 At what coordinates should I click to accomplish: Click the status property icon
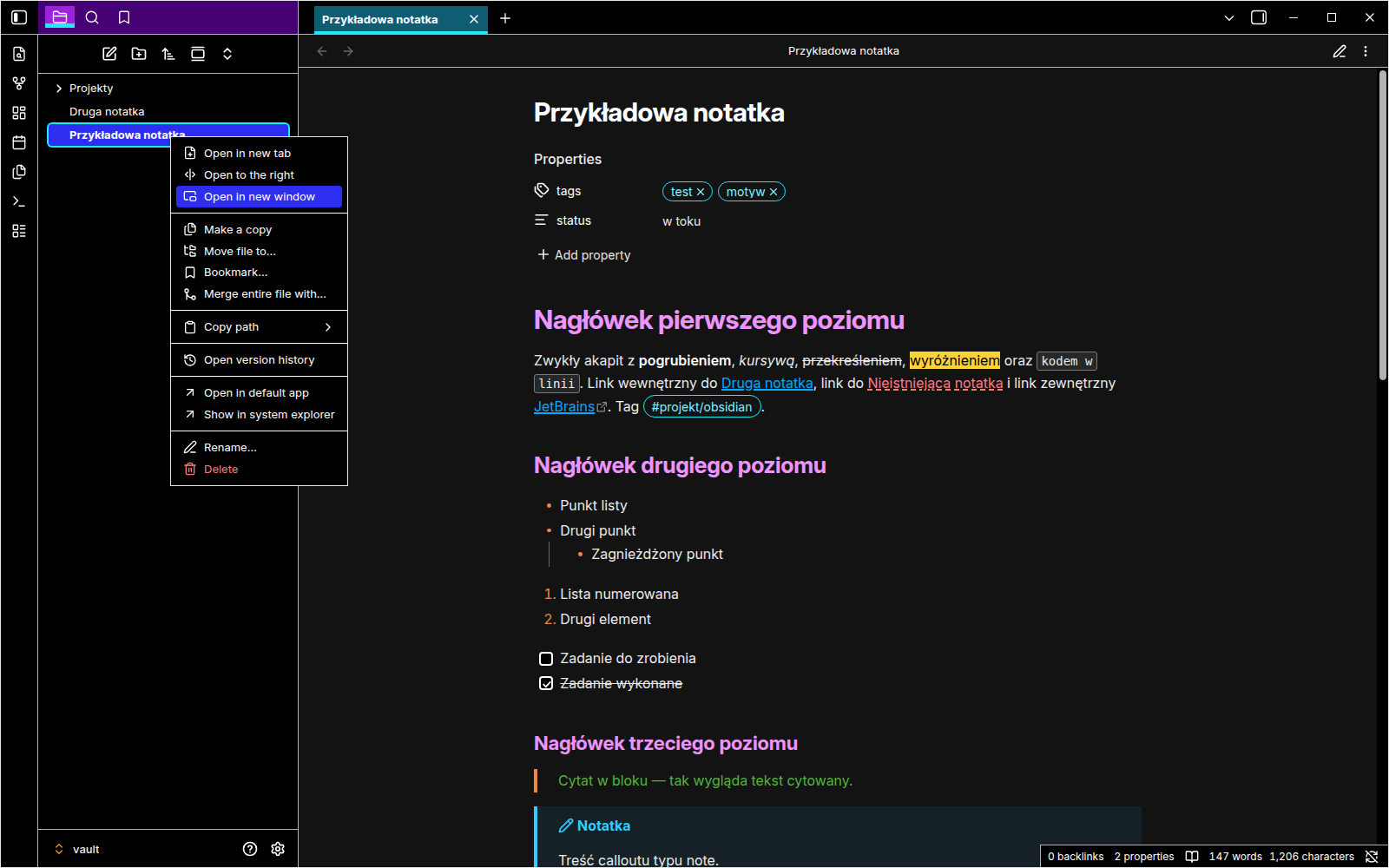542,220
